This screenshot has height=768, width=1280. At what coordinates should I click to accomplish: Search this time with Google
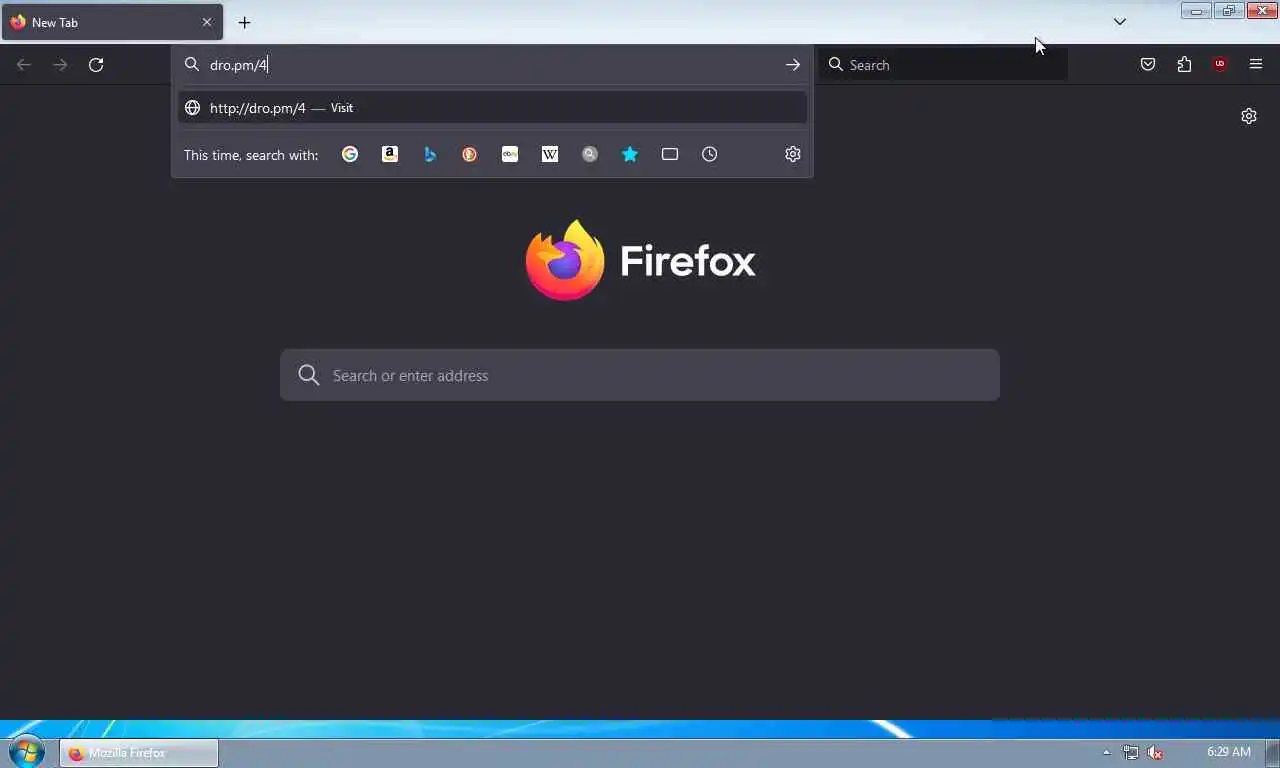[x=350, y=154]
